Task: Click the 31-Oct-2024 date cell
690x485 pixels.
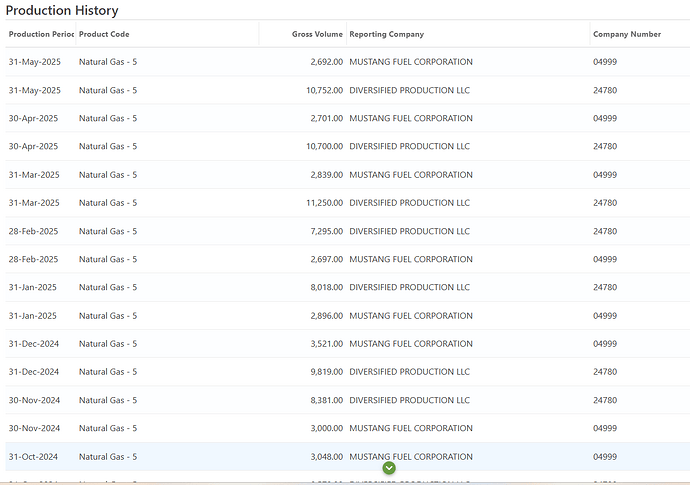Action: point(33,457)
